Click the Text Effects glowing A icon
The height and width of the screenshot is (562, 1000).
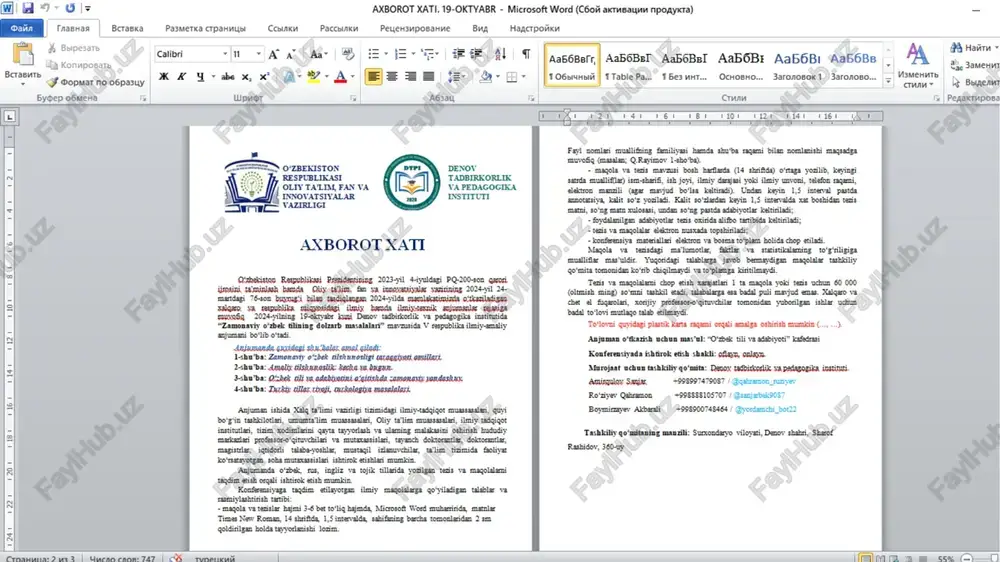[x=289, y=77]
